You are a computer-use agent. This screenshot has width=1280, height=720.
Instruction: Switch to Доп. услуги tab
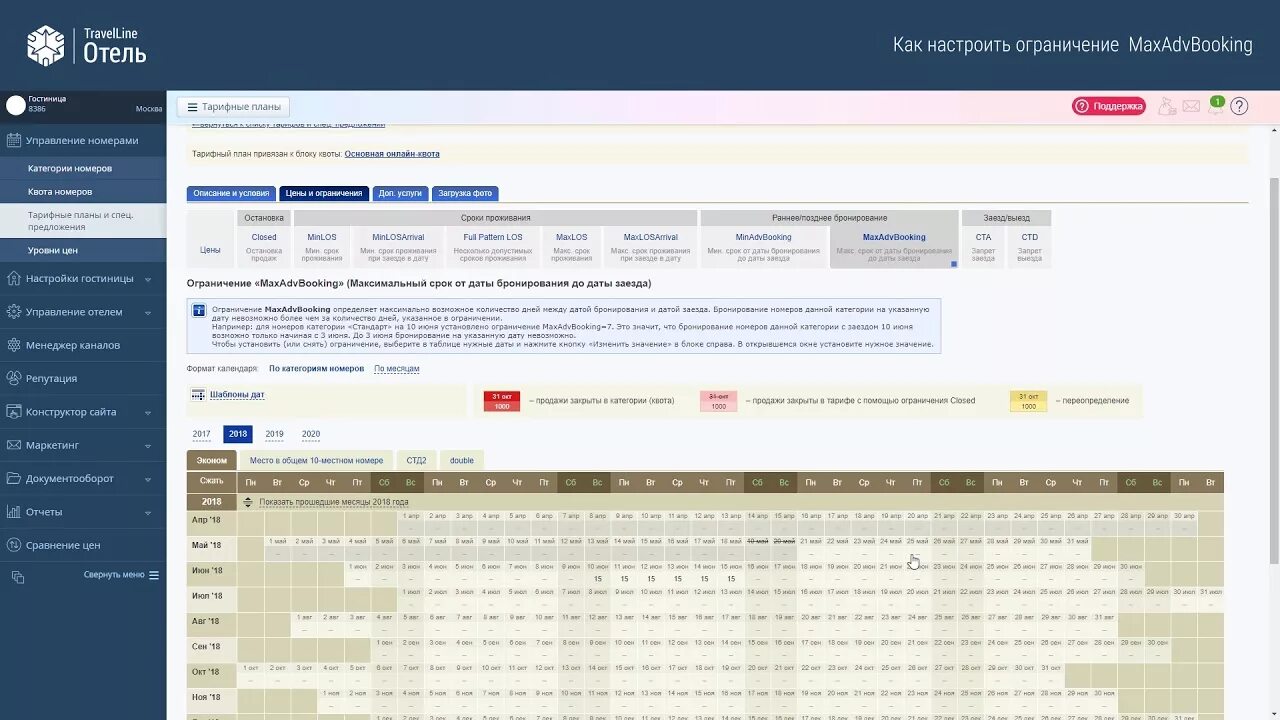(400, 193)
